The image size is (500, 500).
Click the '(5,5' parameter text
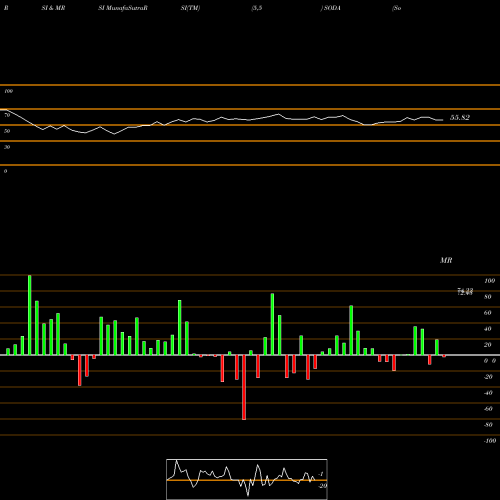tap(257, 8)
